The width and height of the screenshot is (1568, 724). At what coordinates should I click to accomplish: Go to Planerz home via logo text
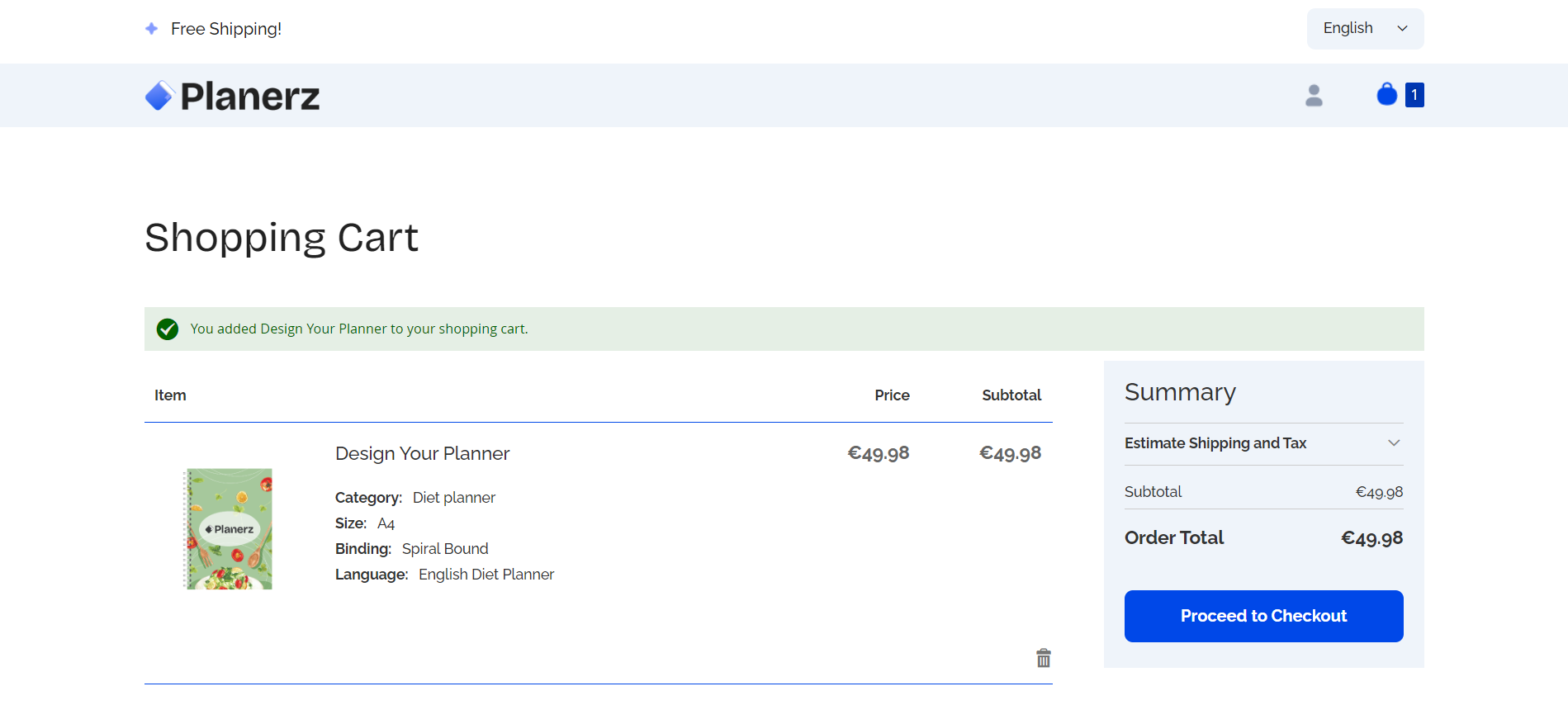[250, 97]
